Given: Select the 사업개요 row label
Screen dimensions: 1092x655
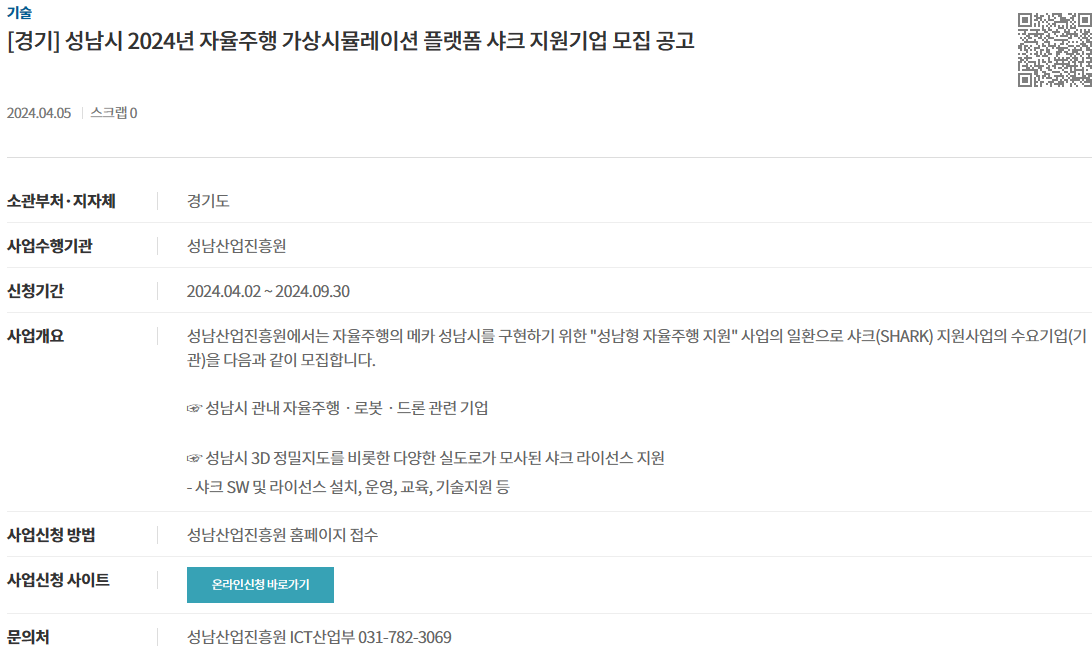Looking at the screenshot, I should [x=36, y=336].
